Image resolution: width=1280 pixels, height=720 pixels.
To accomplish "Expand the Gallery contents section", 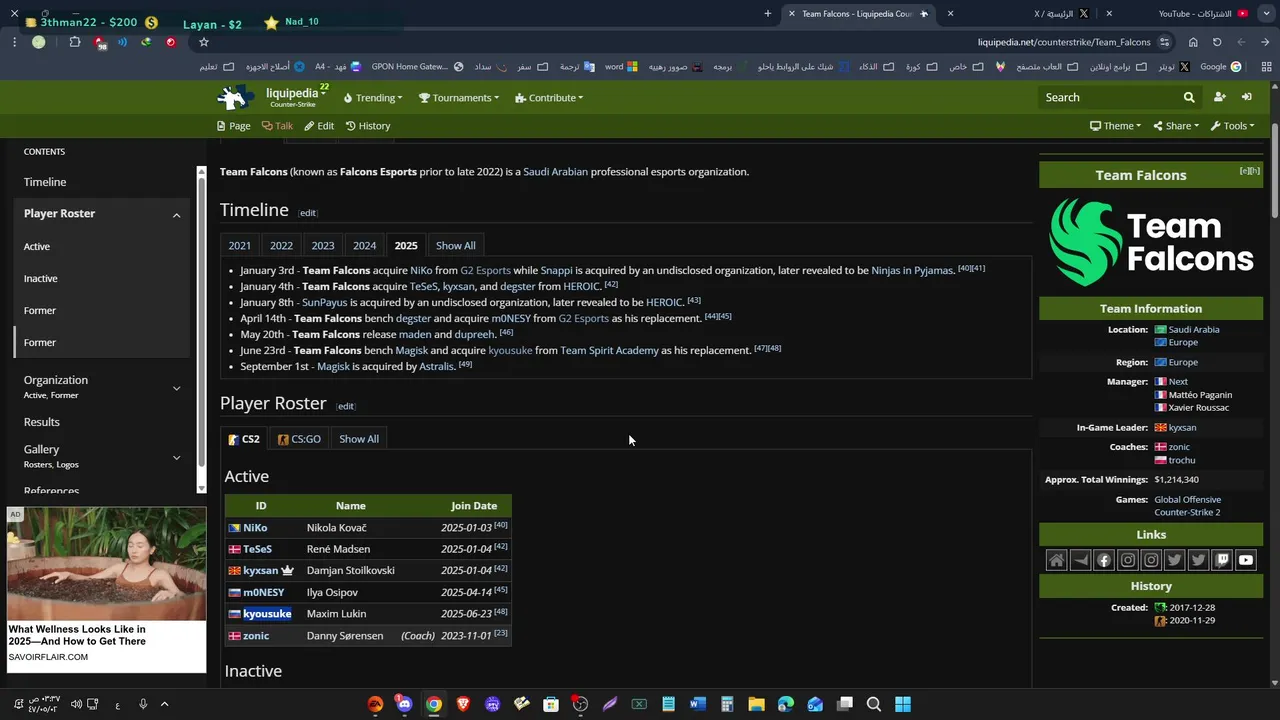I will point(177,457).
